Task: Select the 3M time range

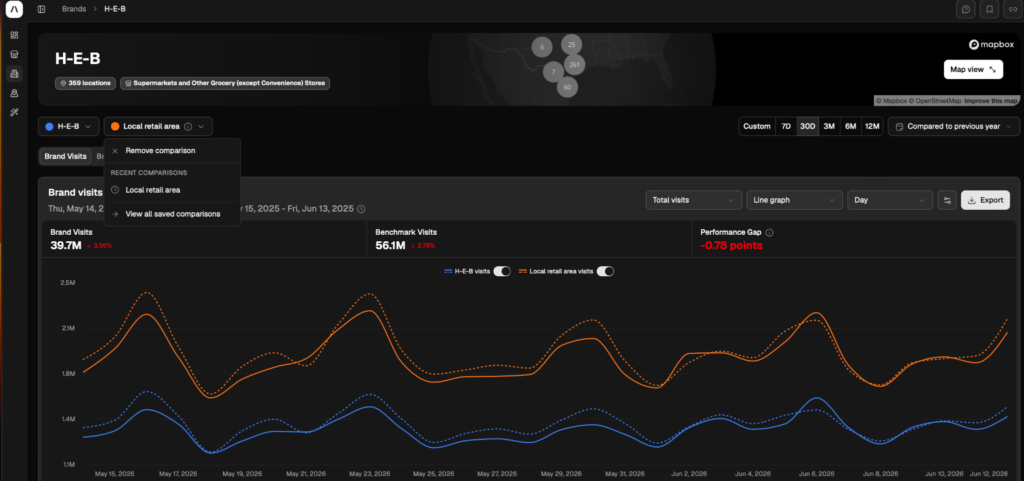Action: point(829,127)
